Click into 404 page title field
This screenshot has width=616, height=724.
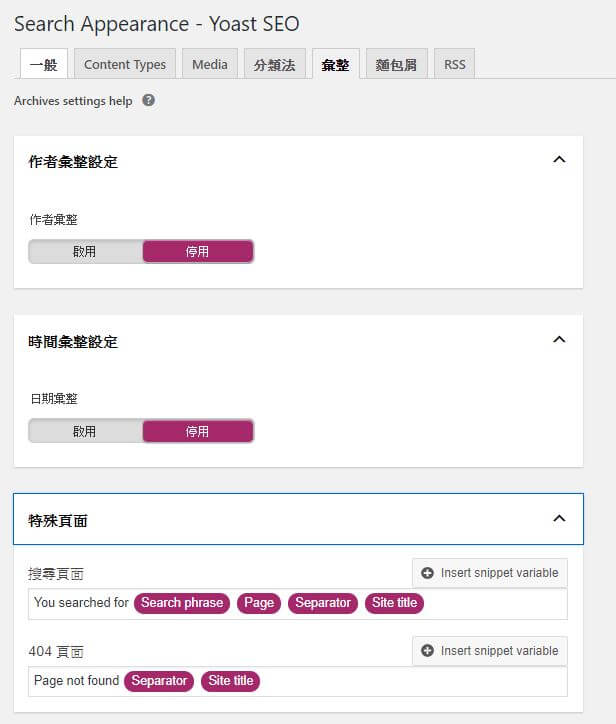[298, 681]
